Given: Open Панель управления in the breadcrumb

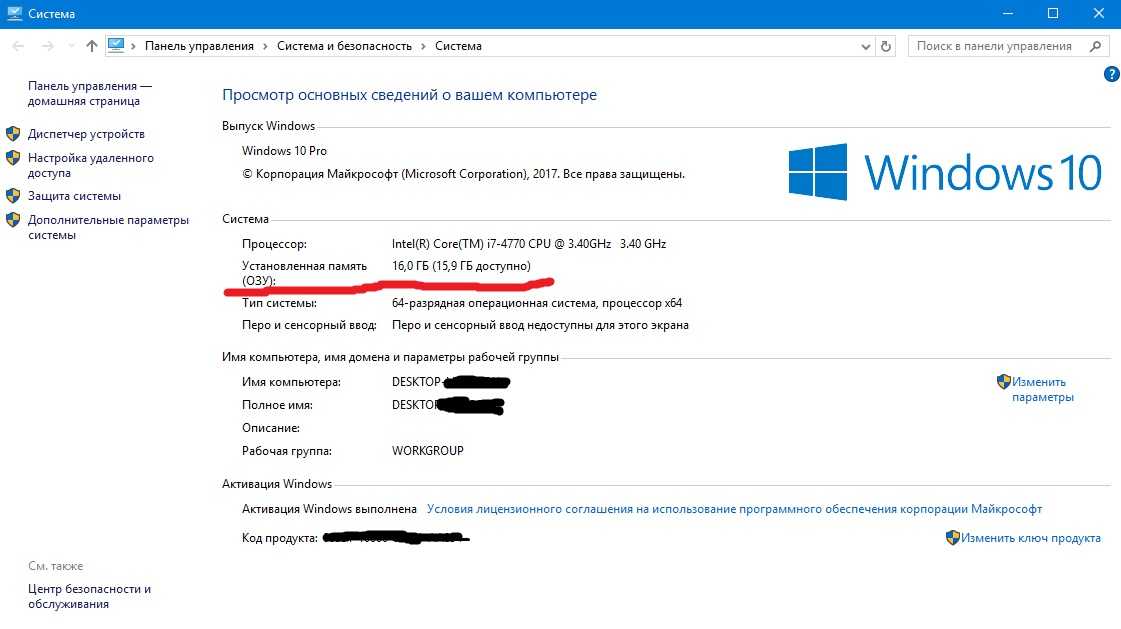Looking at the screenshot, I should pos(199,46).
